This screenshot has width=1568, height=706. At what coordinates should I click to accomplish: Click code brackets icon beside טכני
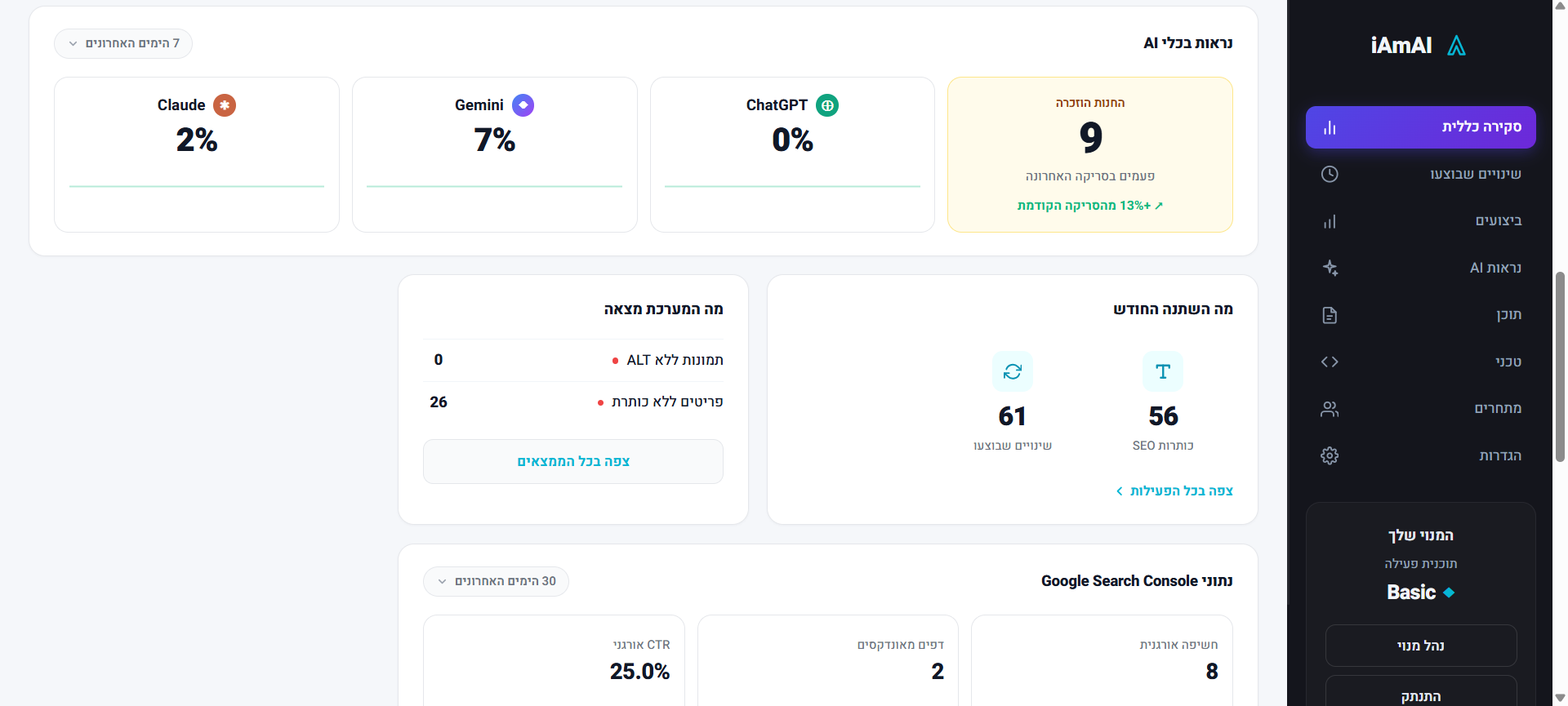pos(1330,362)
